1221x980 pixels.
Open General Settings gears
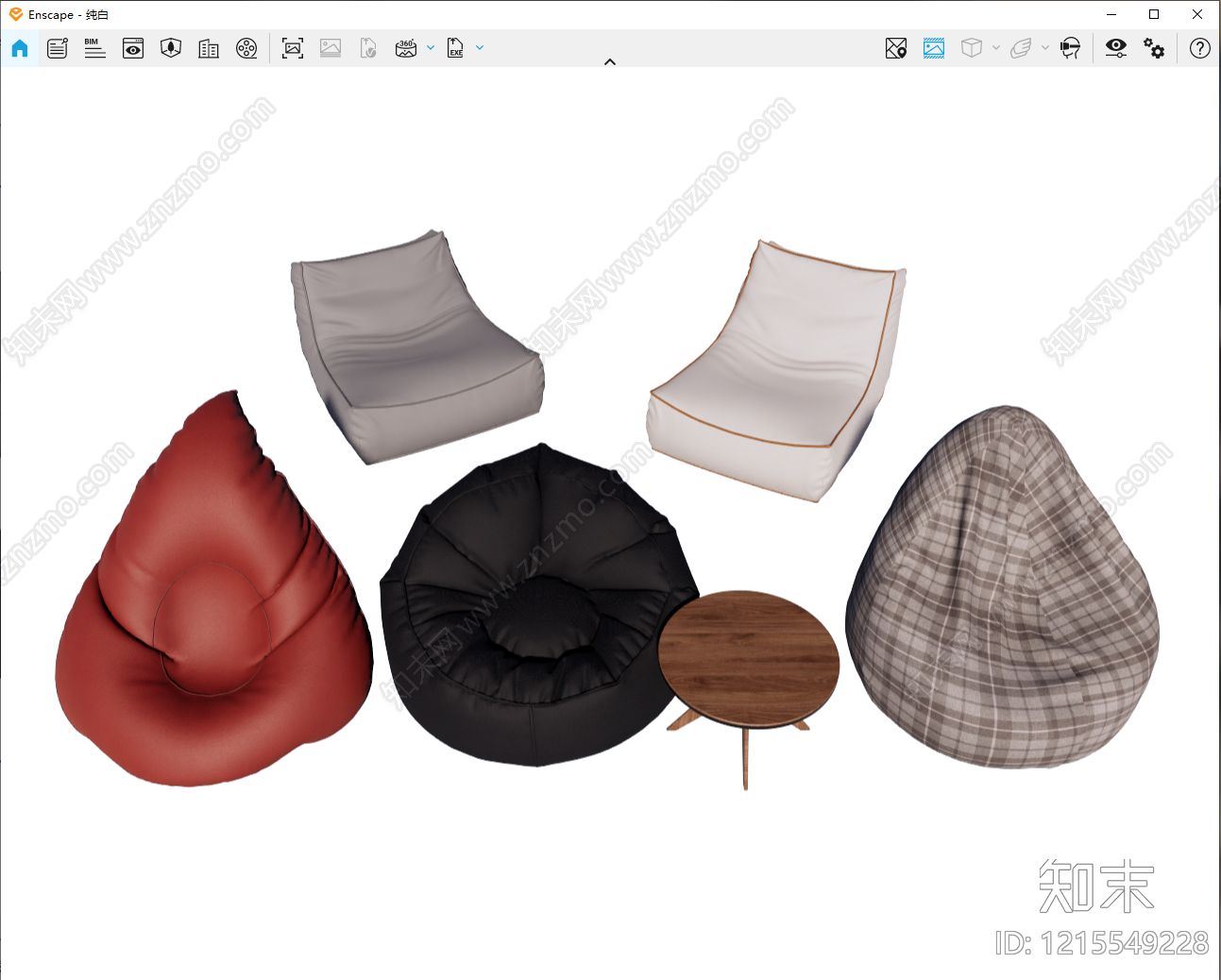[x=1154, y=48]
